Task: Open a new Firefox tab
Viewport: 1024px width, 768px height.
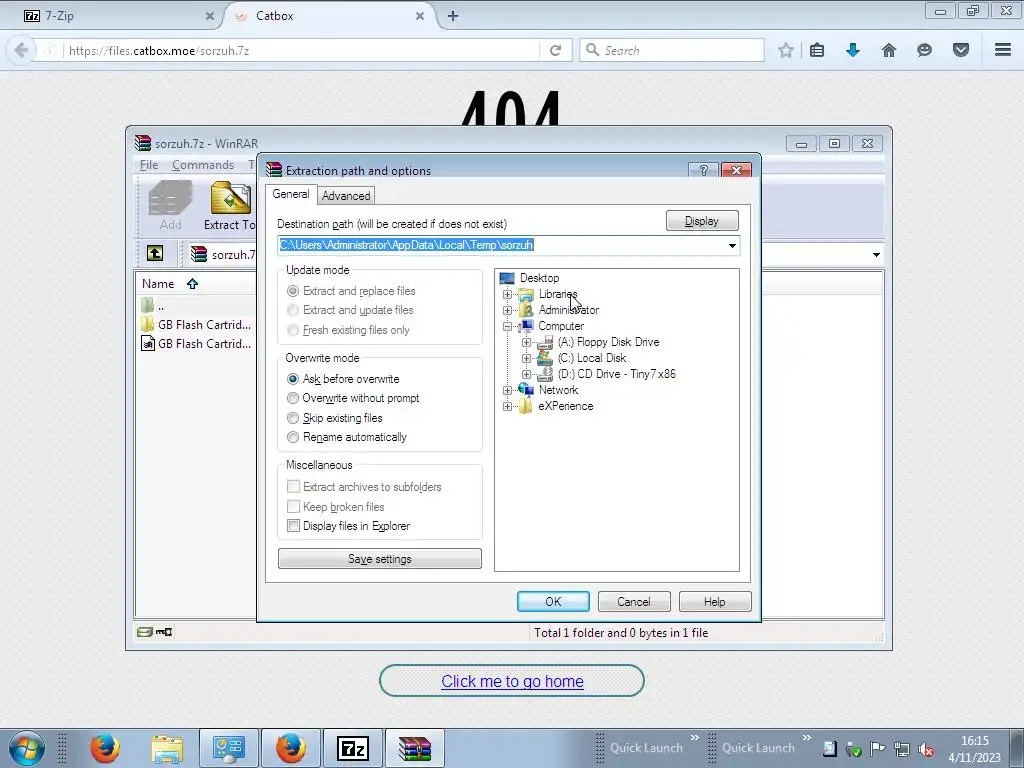Action: tap(453, 16)
